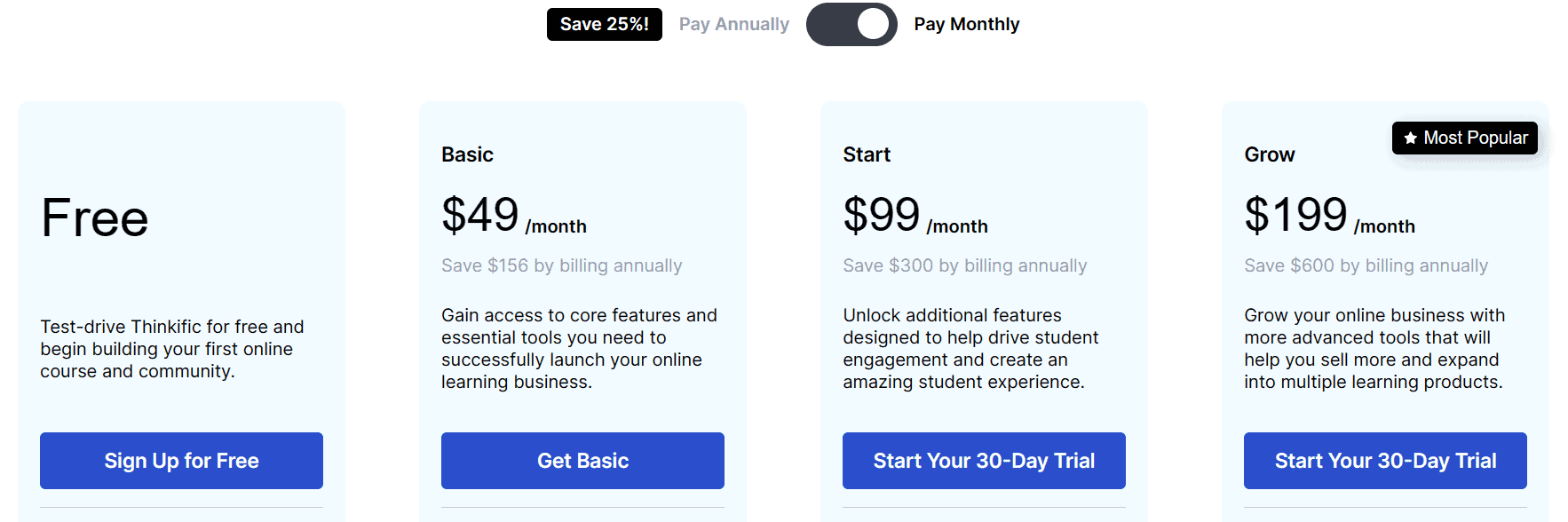Select the Pay Monthly option label

[966, 24]
